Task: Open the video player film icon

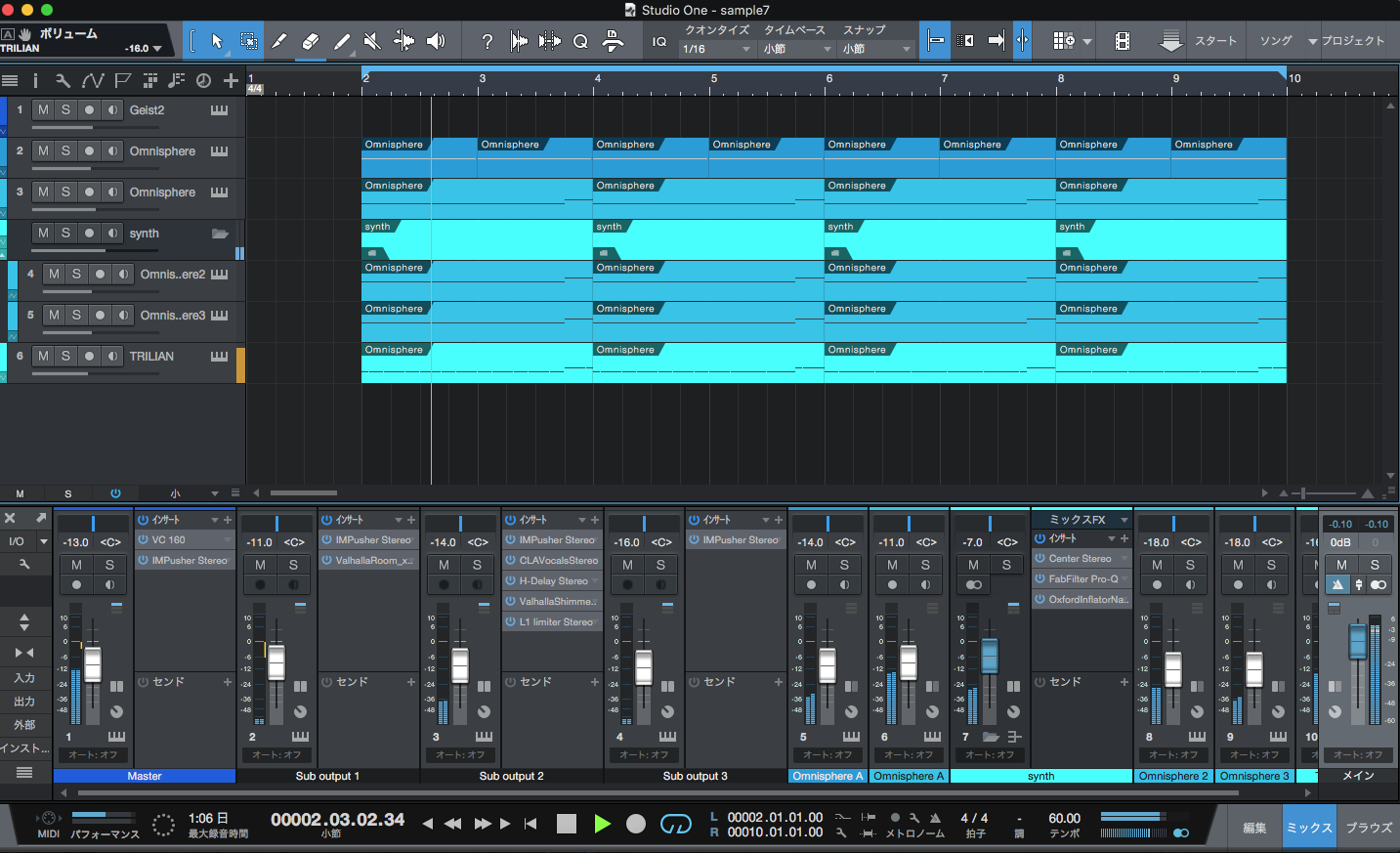Action: [x=1123, y=41]
